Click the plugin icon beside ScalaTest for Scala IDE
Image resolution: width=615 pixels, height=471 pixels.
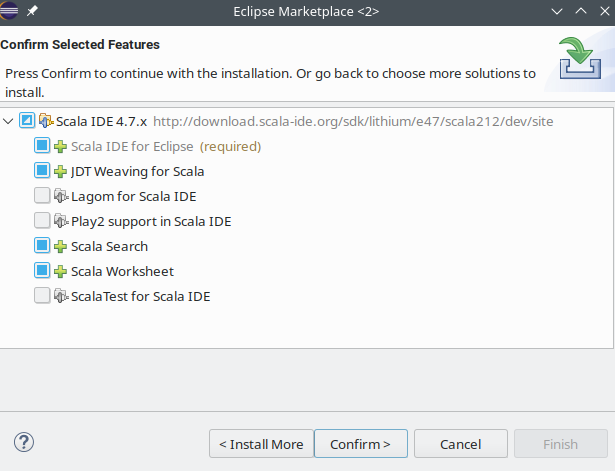pos(61,296)
